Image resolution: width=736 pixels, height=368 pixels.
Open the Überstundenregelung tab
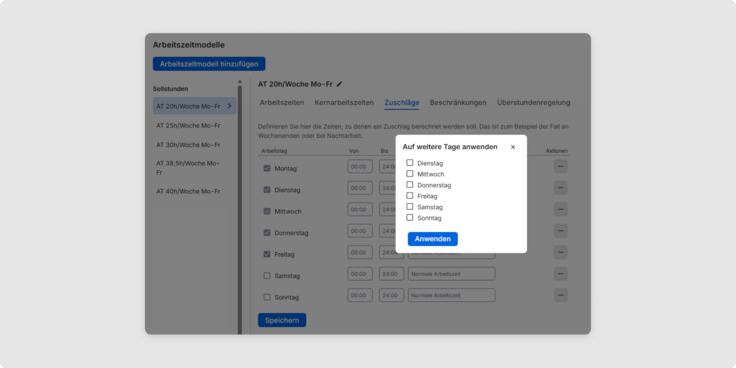click(x=534, y=102)
